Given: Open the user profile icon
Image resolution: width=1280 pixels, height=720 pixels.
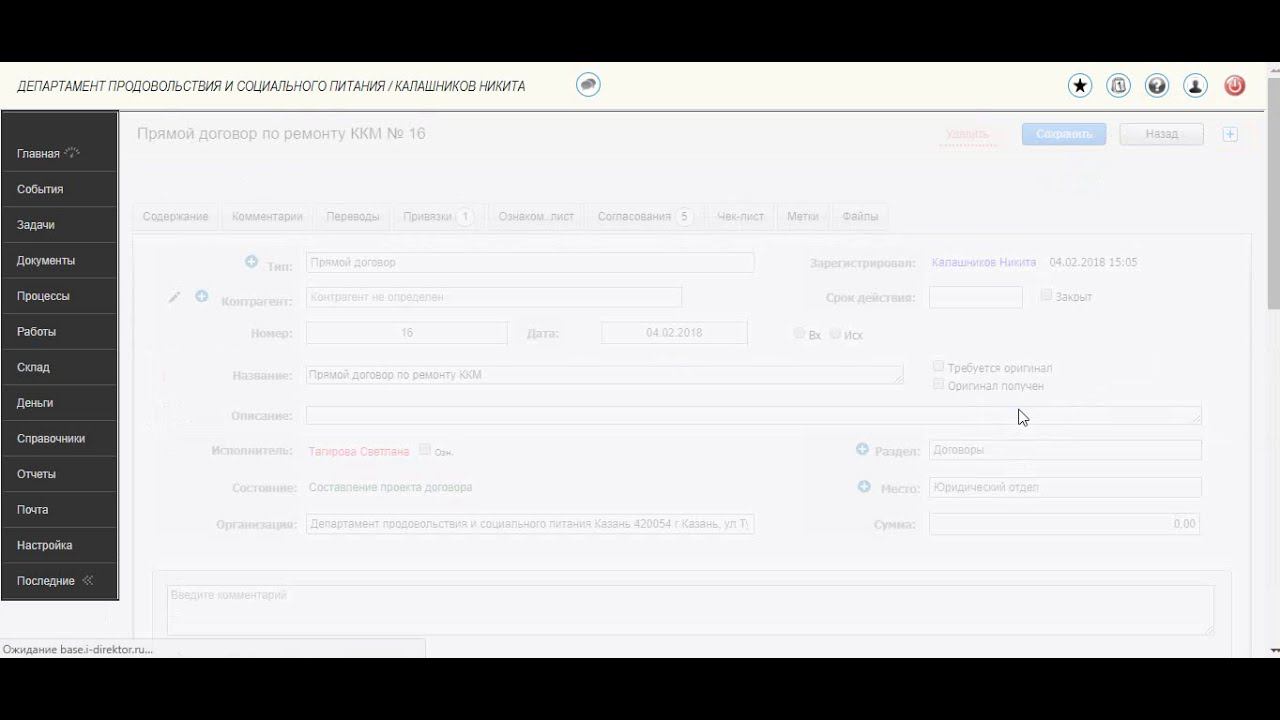Looking at the screenshot, I should pyautogui.click(x=1195, y=86).
